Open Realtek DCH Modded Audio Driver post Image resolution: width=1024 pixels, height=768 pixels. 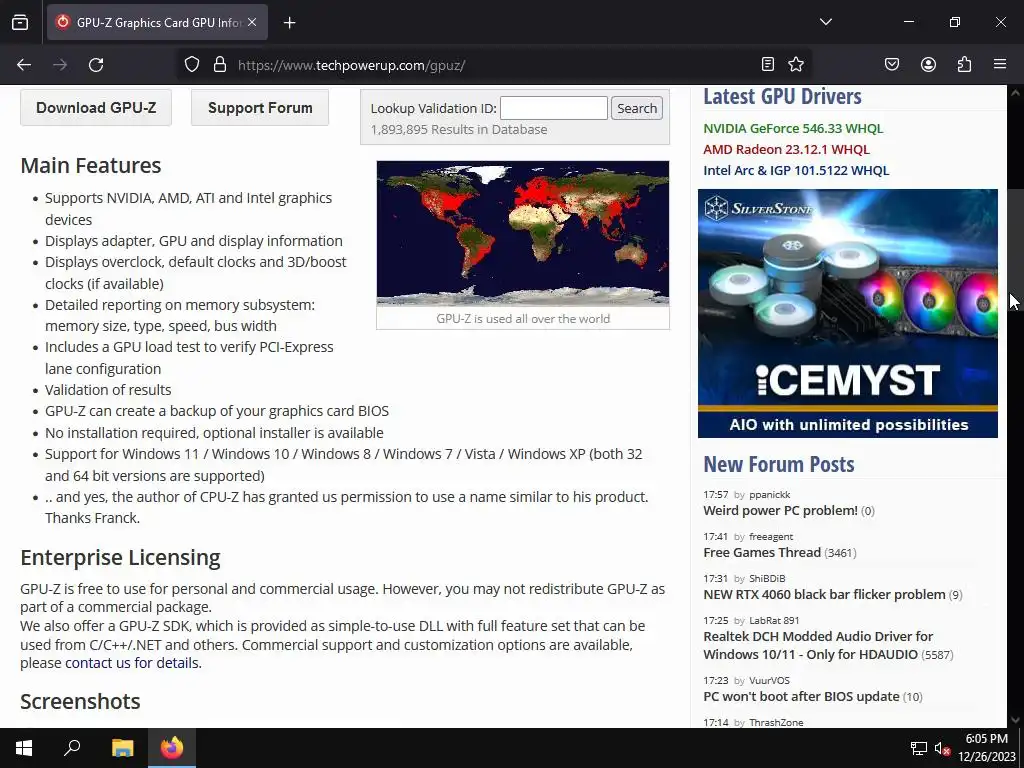click(x=818, y=645)
